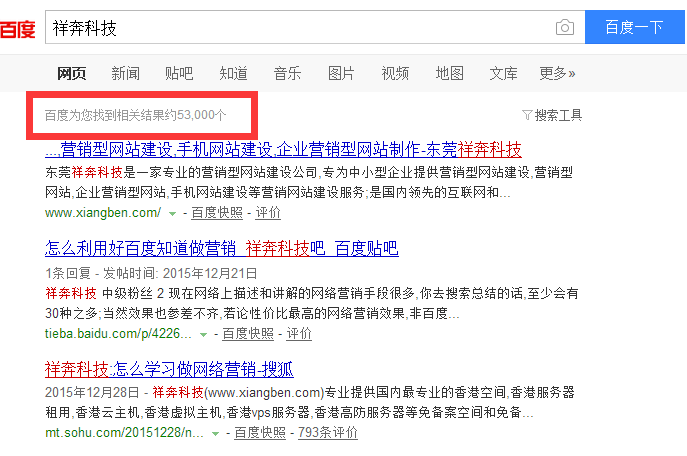This screenshot has height=456, width=687.
Task: Open 祥奔科技:怎么学习做网络营销-搜狐 result
Action: [169, 369]
